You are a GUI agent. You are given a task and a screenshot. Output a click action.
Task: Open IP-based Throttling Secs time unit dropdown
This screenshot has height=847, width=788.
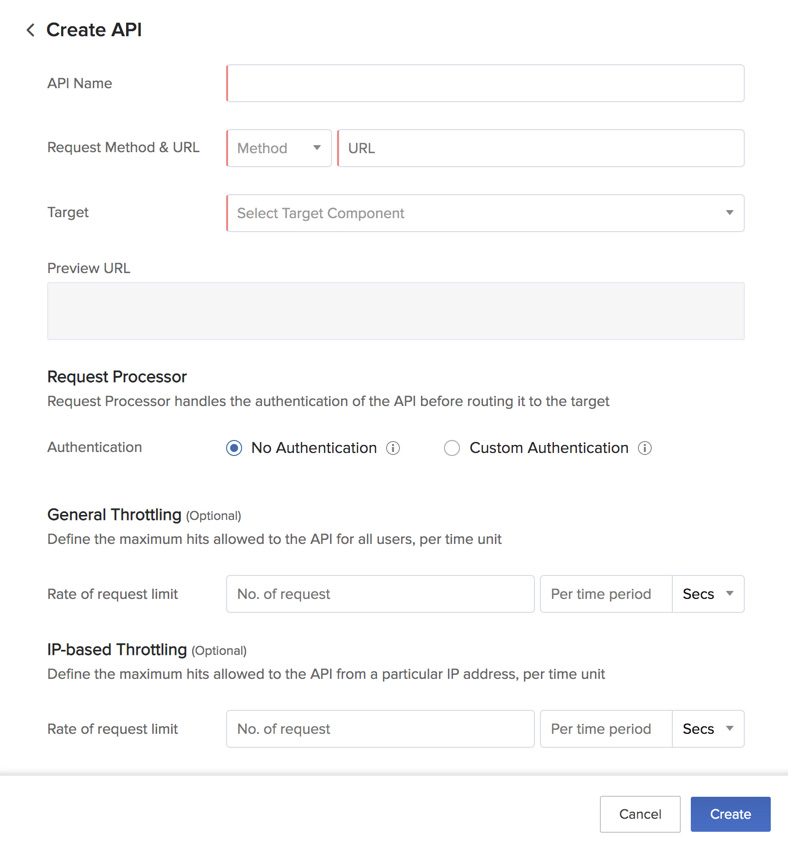pyautogui.click(x=708, y=729)
